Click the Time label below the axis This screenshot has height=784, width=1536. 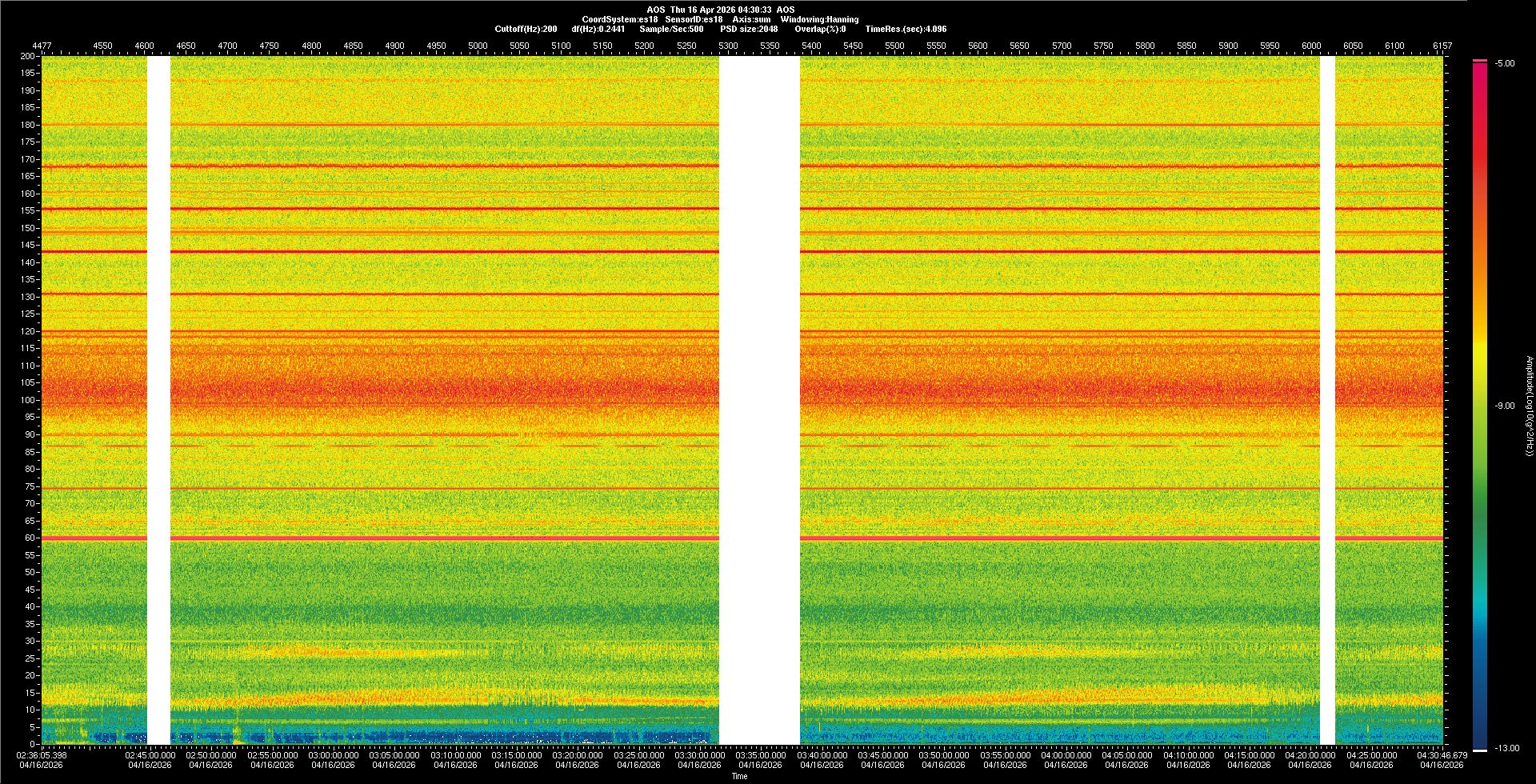click(x=739, y=776)
